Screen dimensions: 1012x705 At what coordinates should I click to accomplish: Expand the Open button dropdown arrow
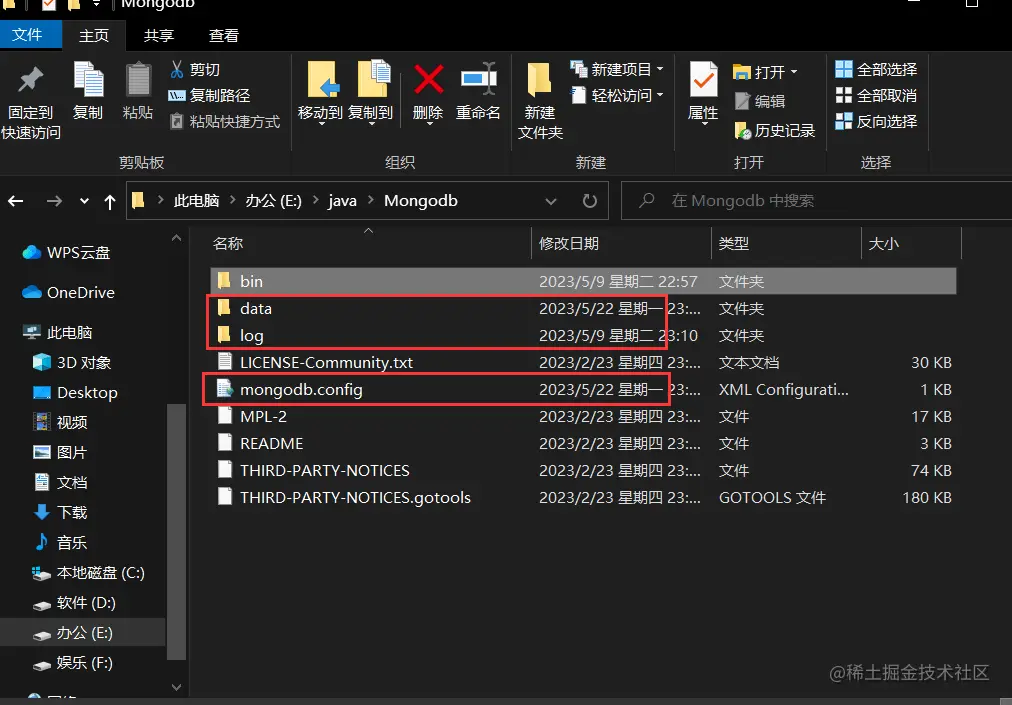[794, 72]
